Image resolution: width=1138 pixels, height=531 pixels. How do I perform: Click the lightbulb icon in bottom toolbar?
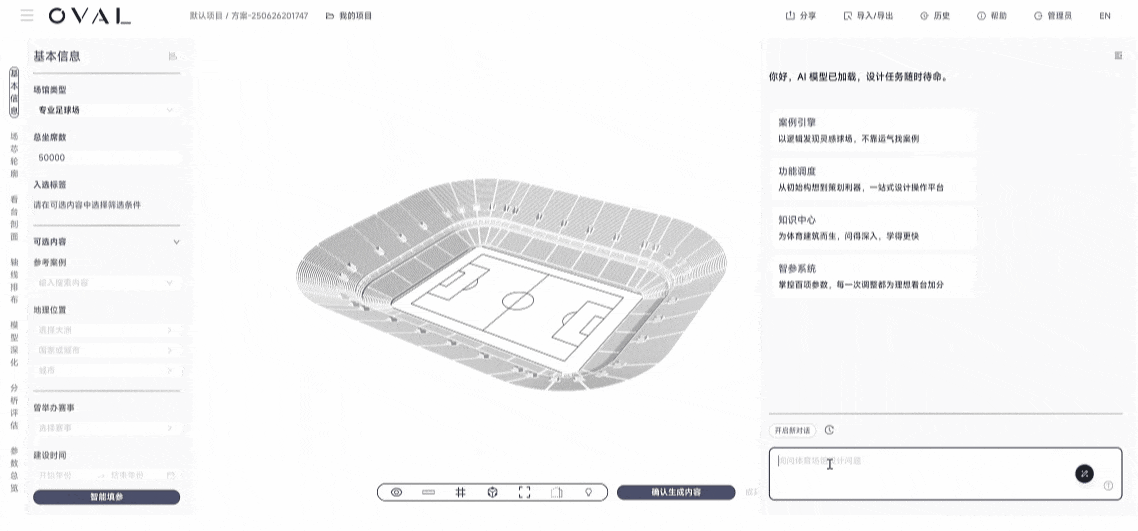[x=588, y=493]
